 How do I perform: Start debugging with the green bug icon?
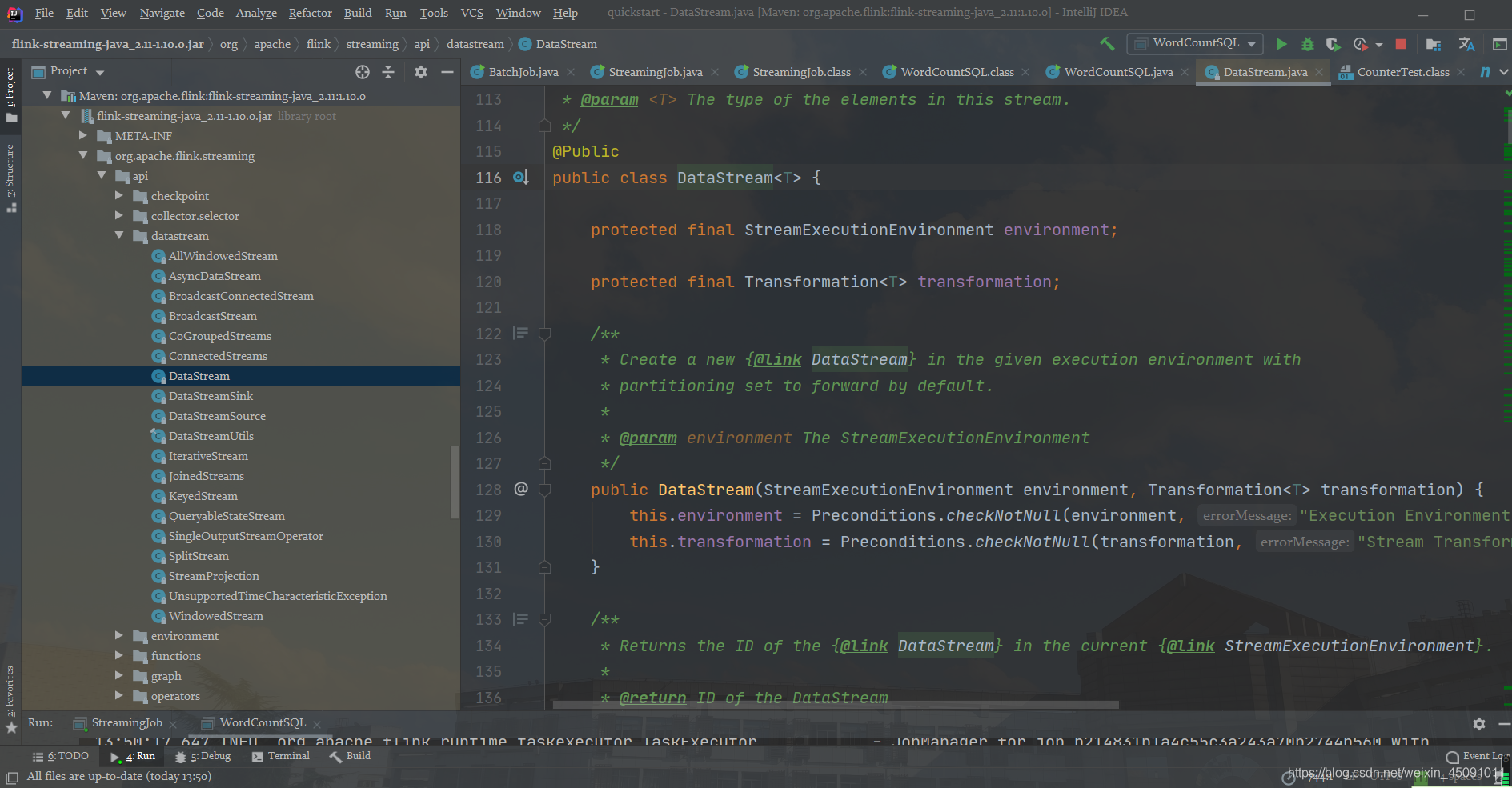tap(1308, 44)
